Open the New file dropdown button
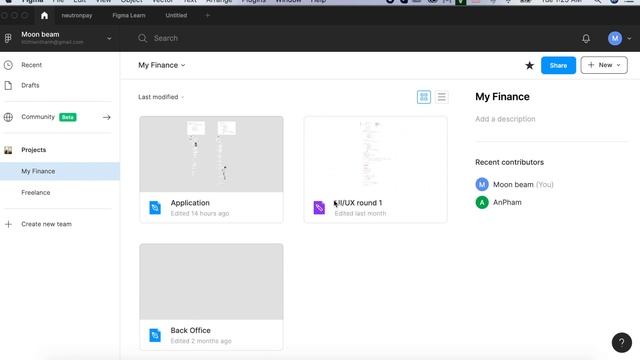The height and width of the screenshot is (360, 640). [604, 65]
